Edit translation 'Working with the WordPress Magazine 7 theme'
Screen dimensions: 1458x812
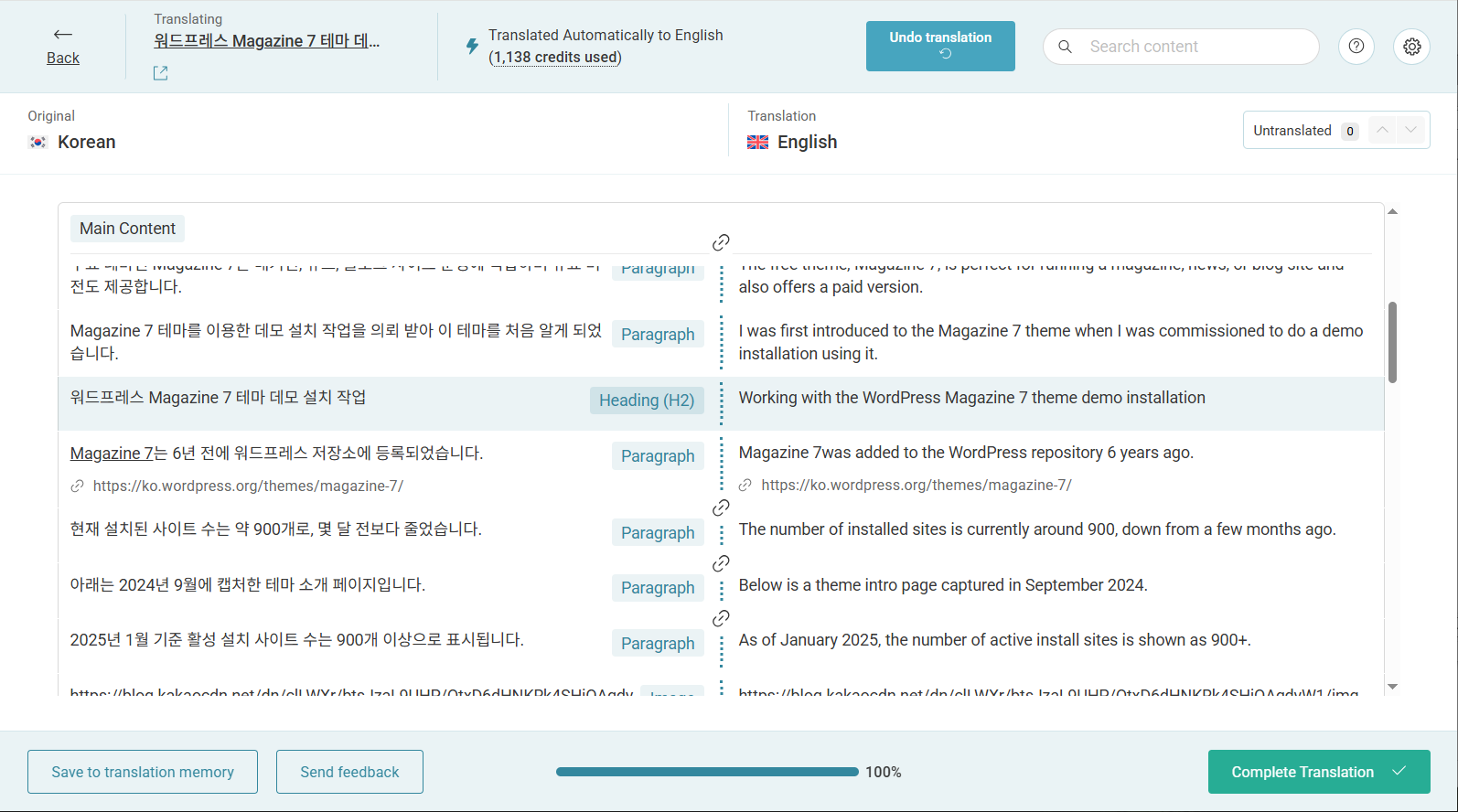971,398
